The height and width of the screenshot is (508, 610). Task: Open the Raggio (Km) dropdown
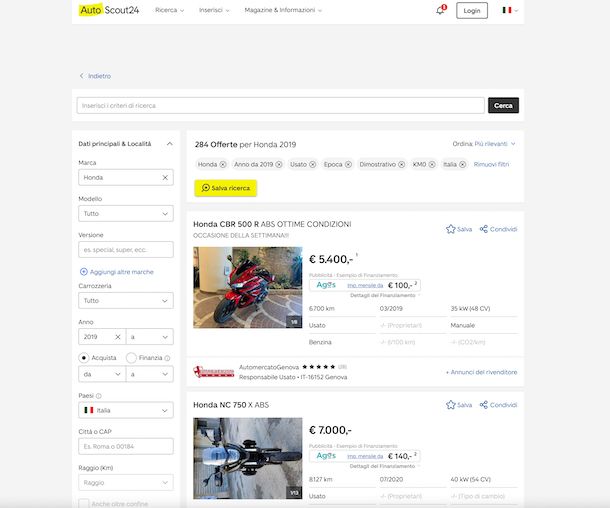126,483
